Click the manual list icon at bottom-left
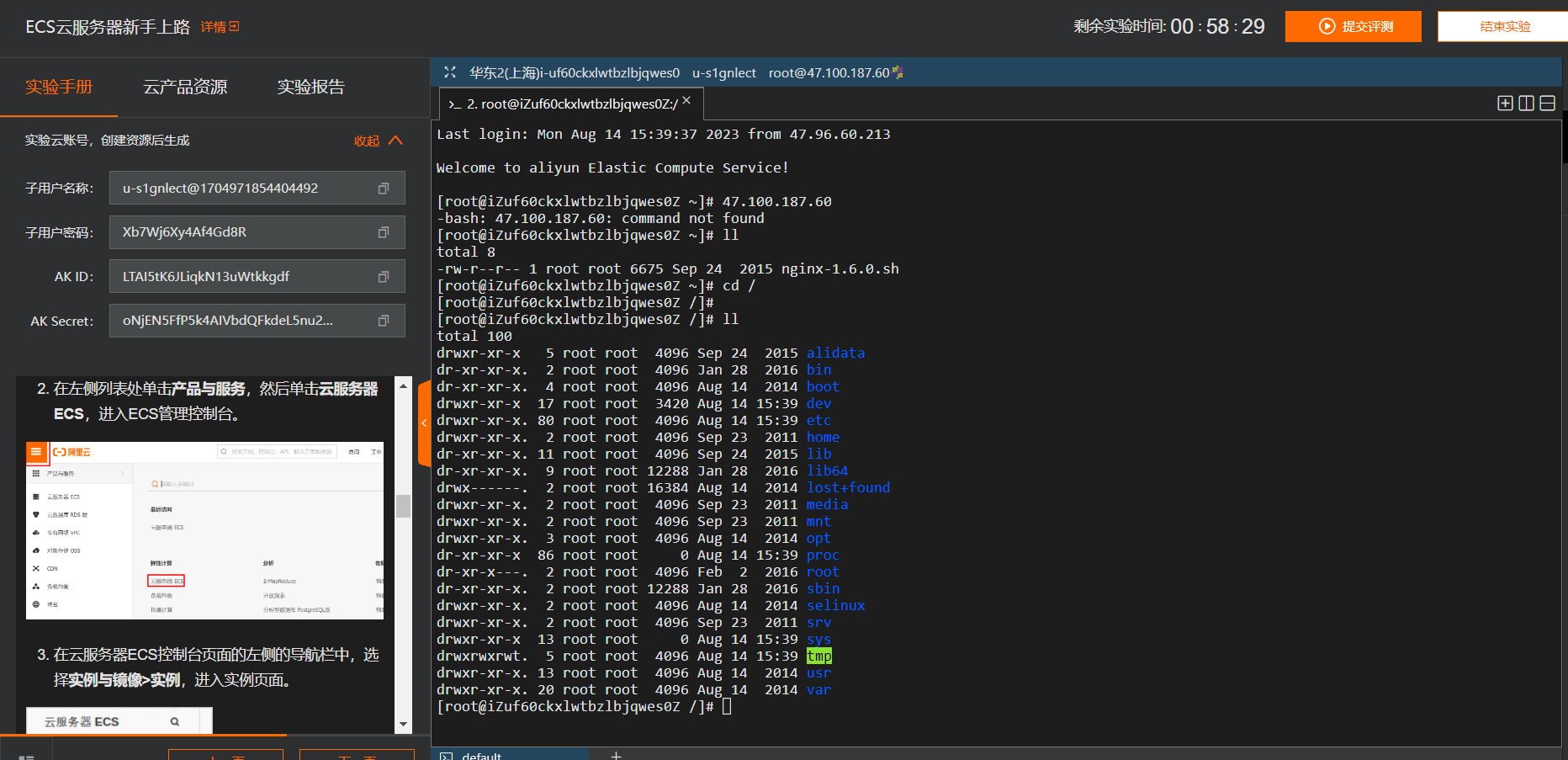 (x=26, y=757)
